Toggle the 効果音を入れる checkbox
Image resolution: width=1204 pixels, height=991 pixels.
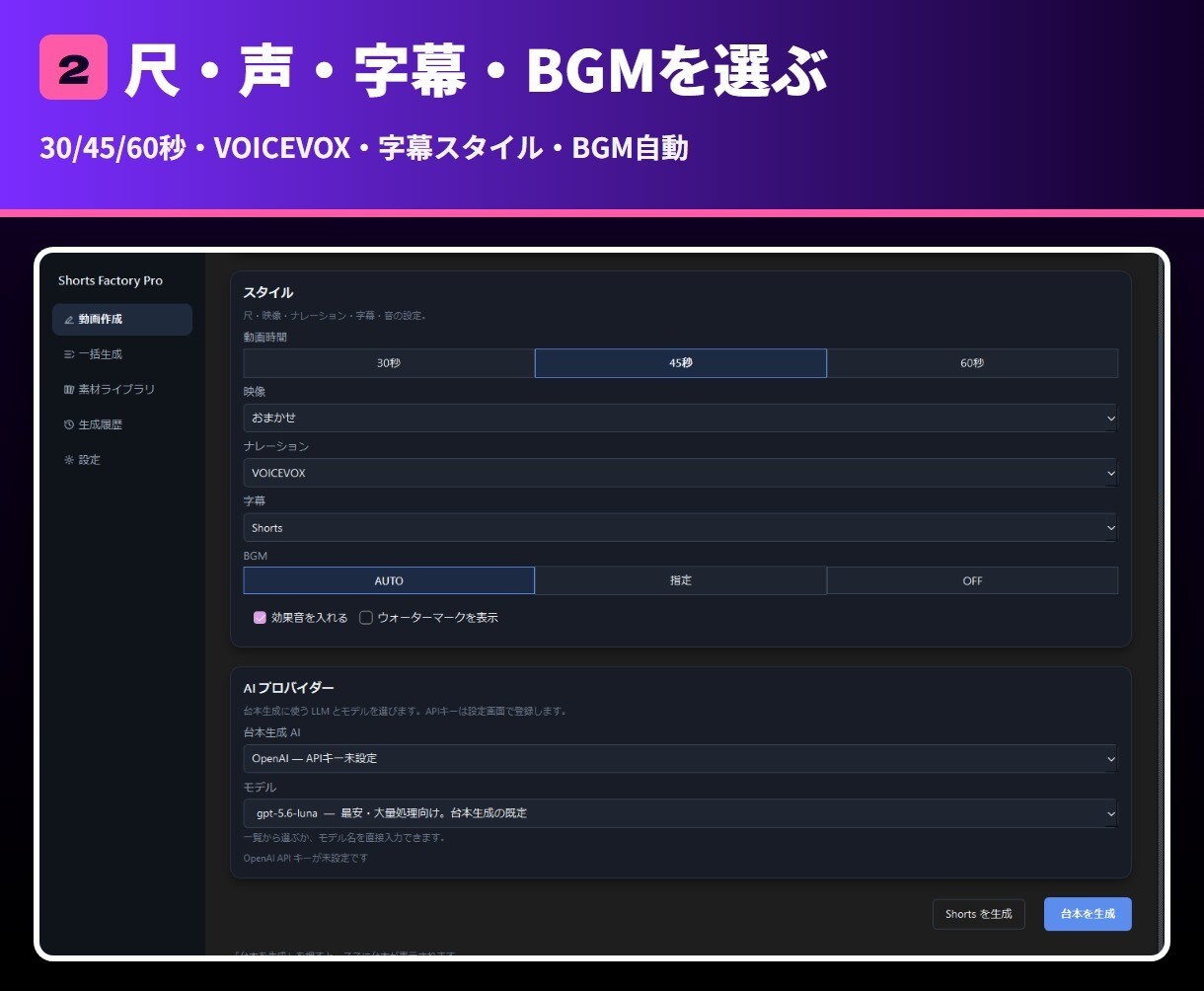261,618
